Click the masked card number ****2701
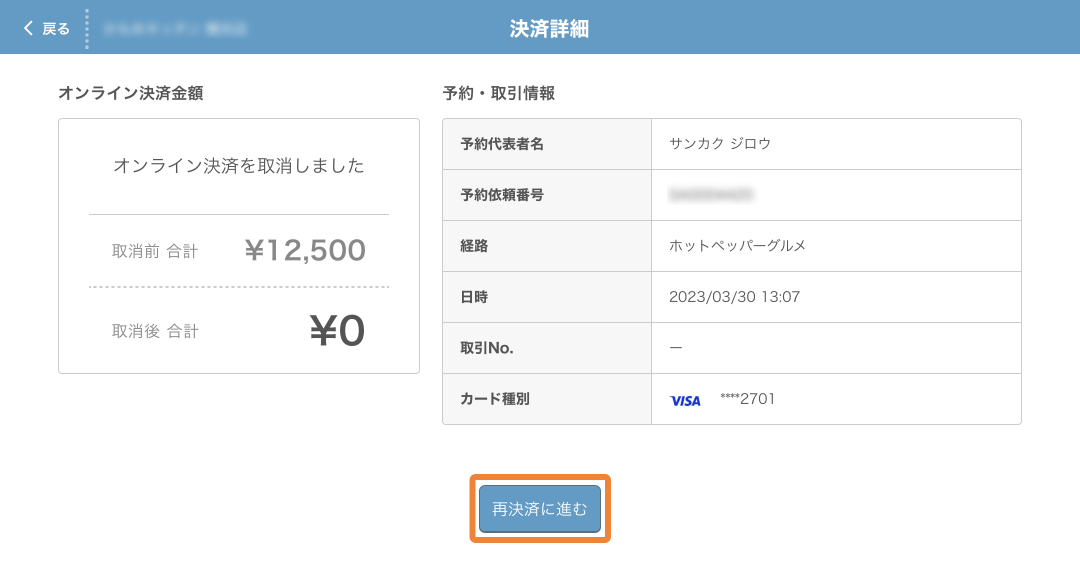 coord(747,399)
